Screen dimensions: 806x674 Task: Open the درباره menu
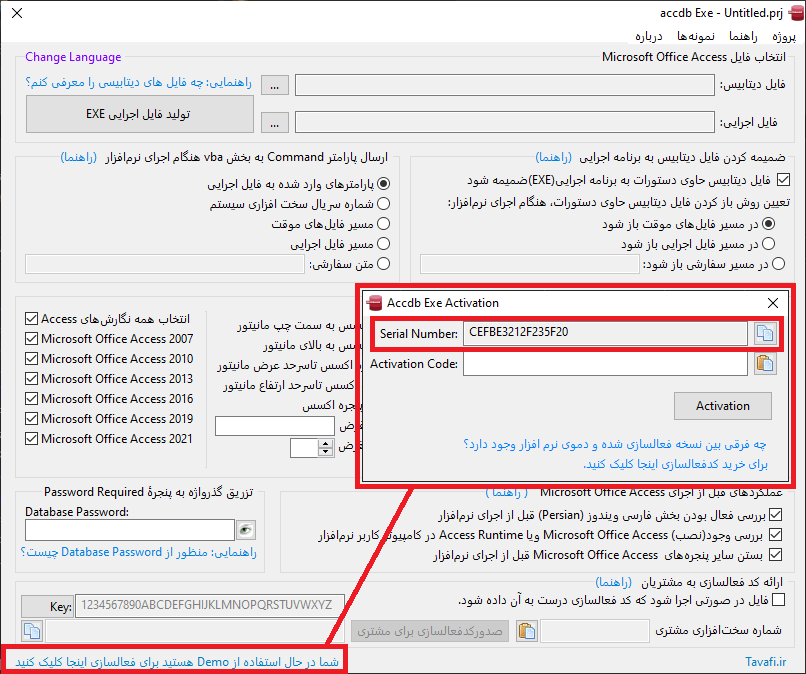click(x=649, y=37)
